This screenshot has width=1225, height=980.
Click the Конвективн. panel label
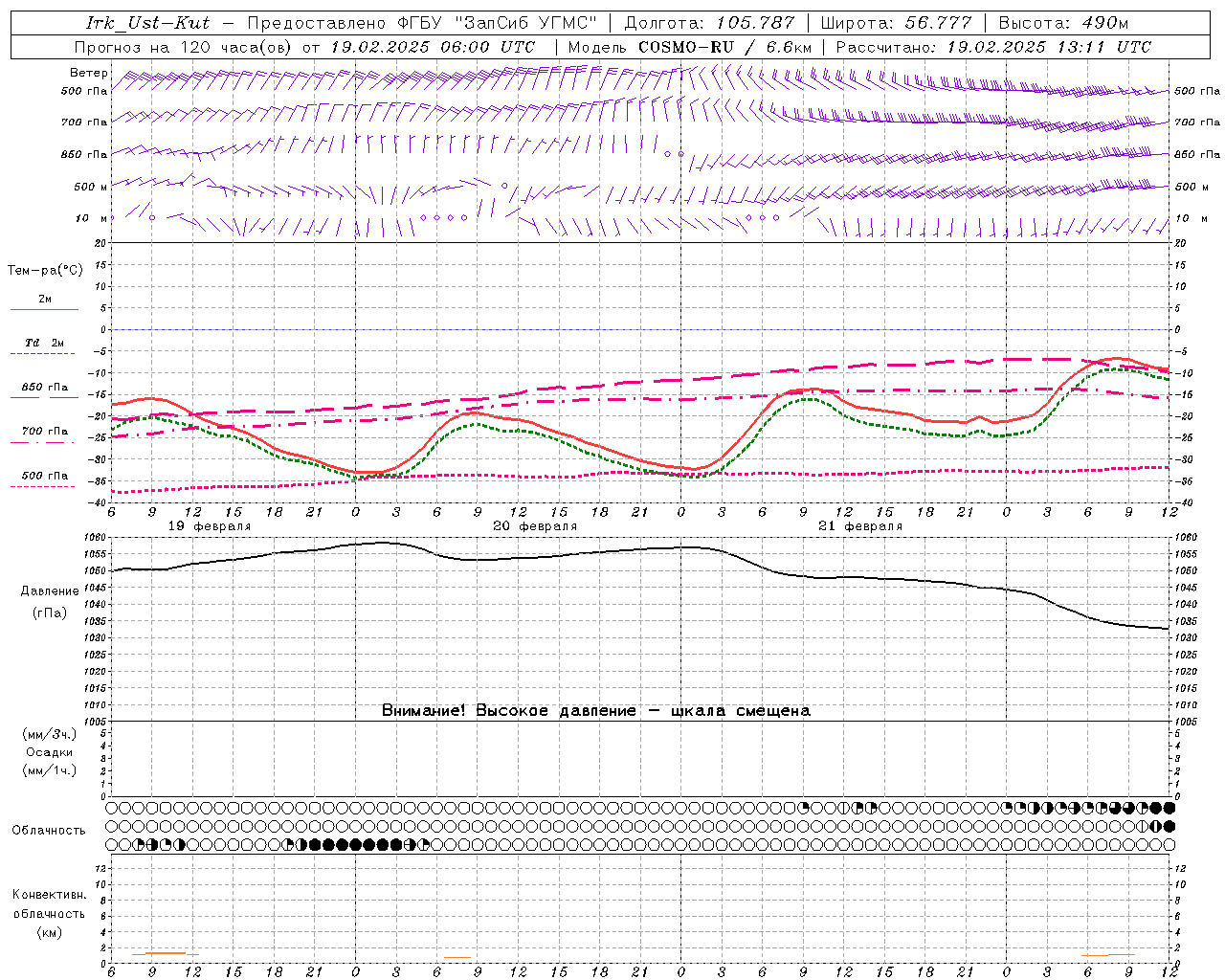coord(50,895)
